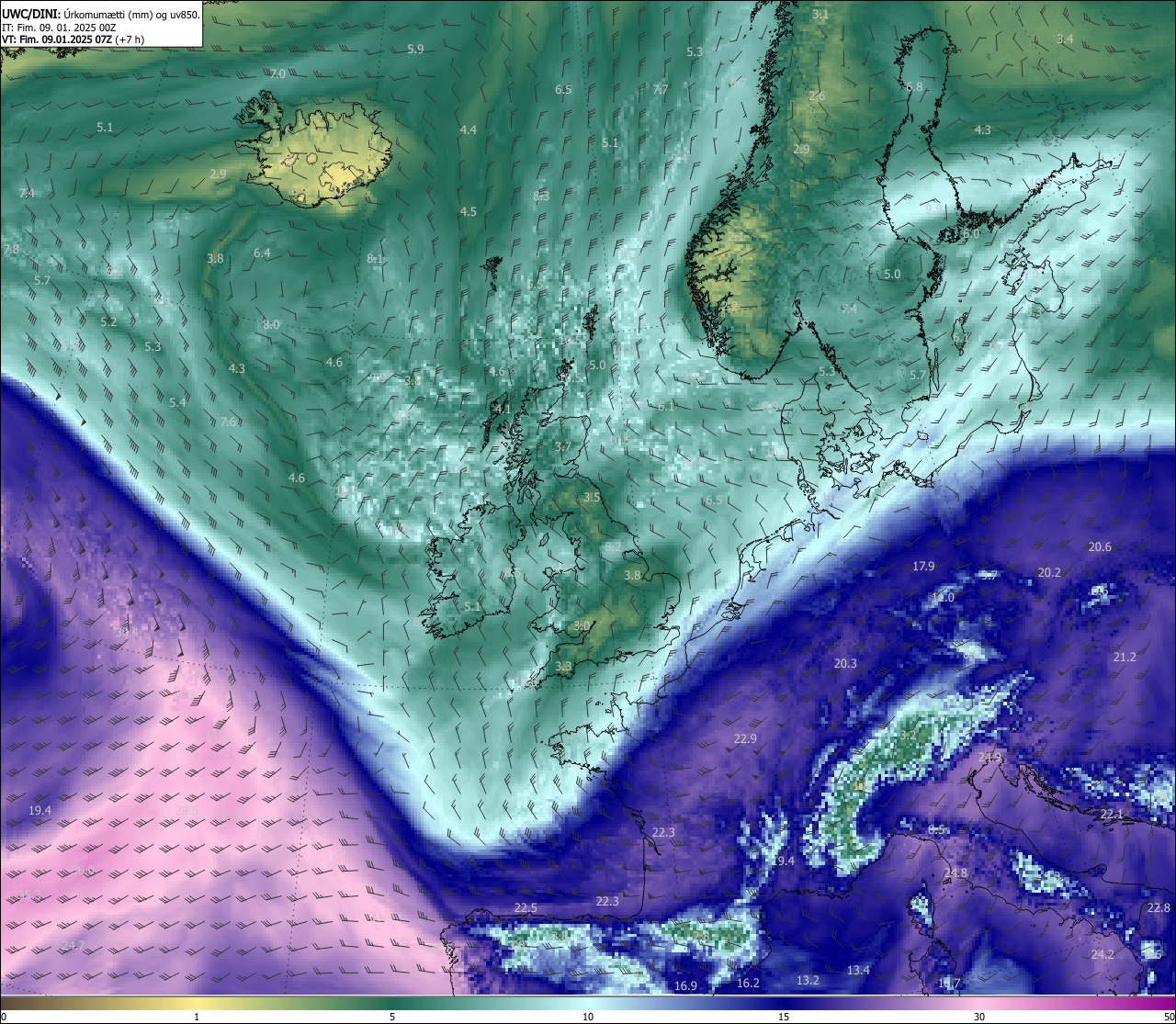The width and height of the screenshot is (1176, 1024).
Task: Select the color scale tick label "15"
Action: tap(784, 1017)
